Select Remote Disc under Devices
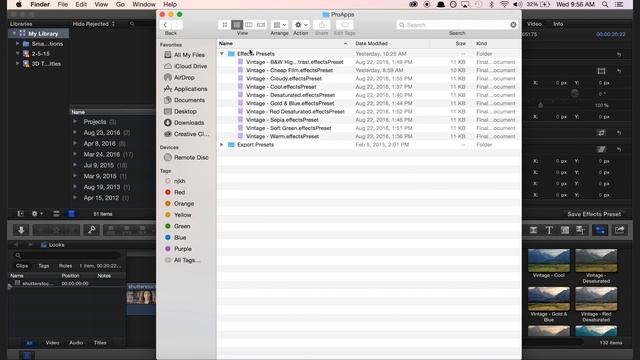640x360 pixels. tap(191, 158)
